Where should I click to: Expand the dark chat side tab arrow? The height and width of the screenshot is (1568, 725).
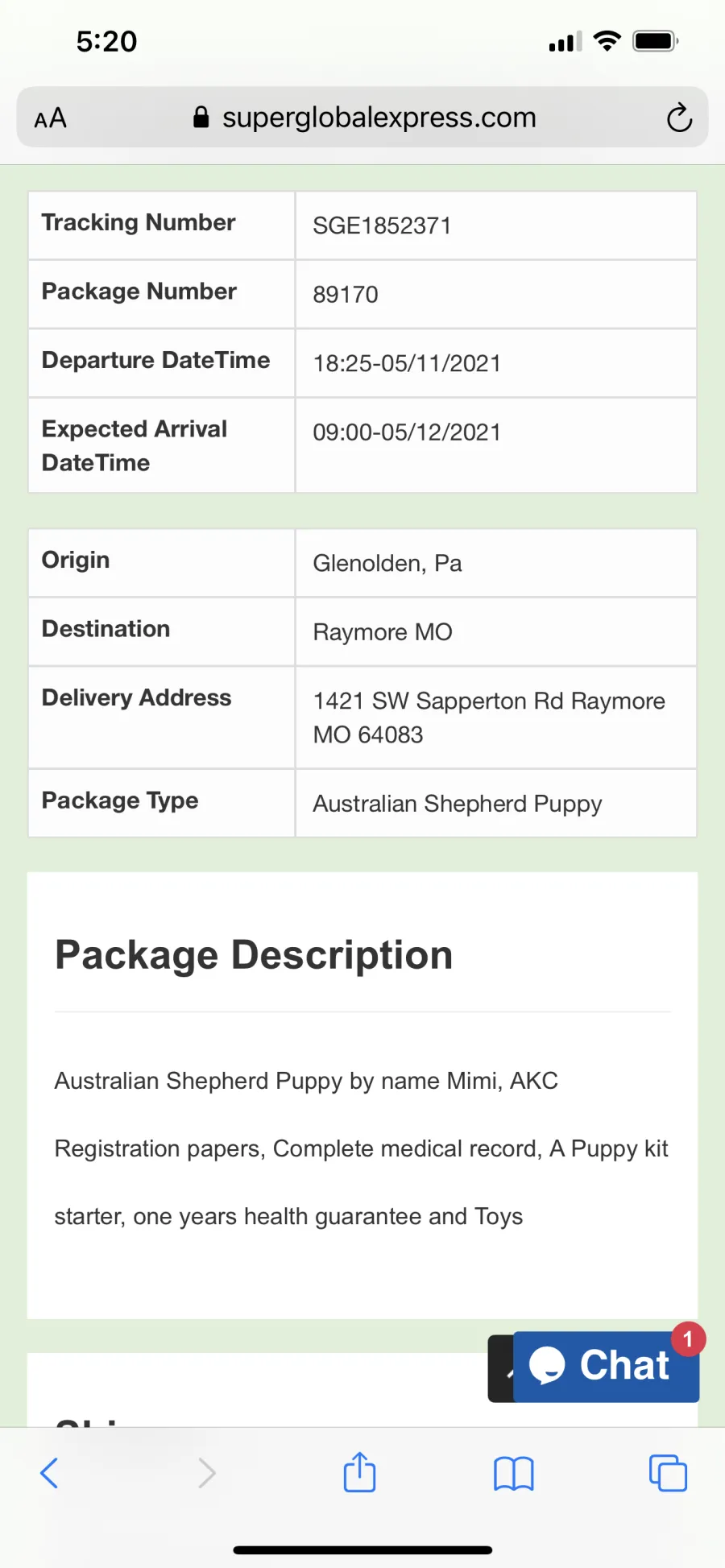click(501, 1368)
